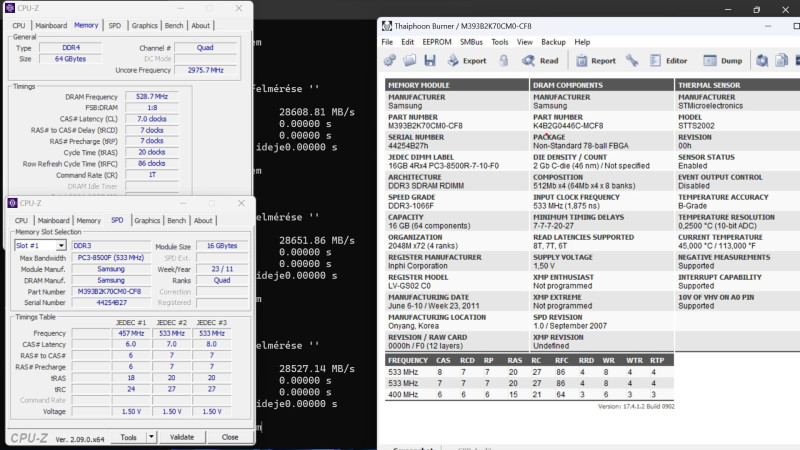Switch to Mainboard tab in upper CPU-Z window
This screenshot has height=450, width=800.
pyautogui.click(x=51, y=26)
